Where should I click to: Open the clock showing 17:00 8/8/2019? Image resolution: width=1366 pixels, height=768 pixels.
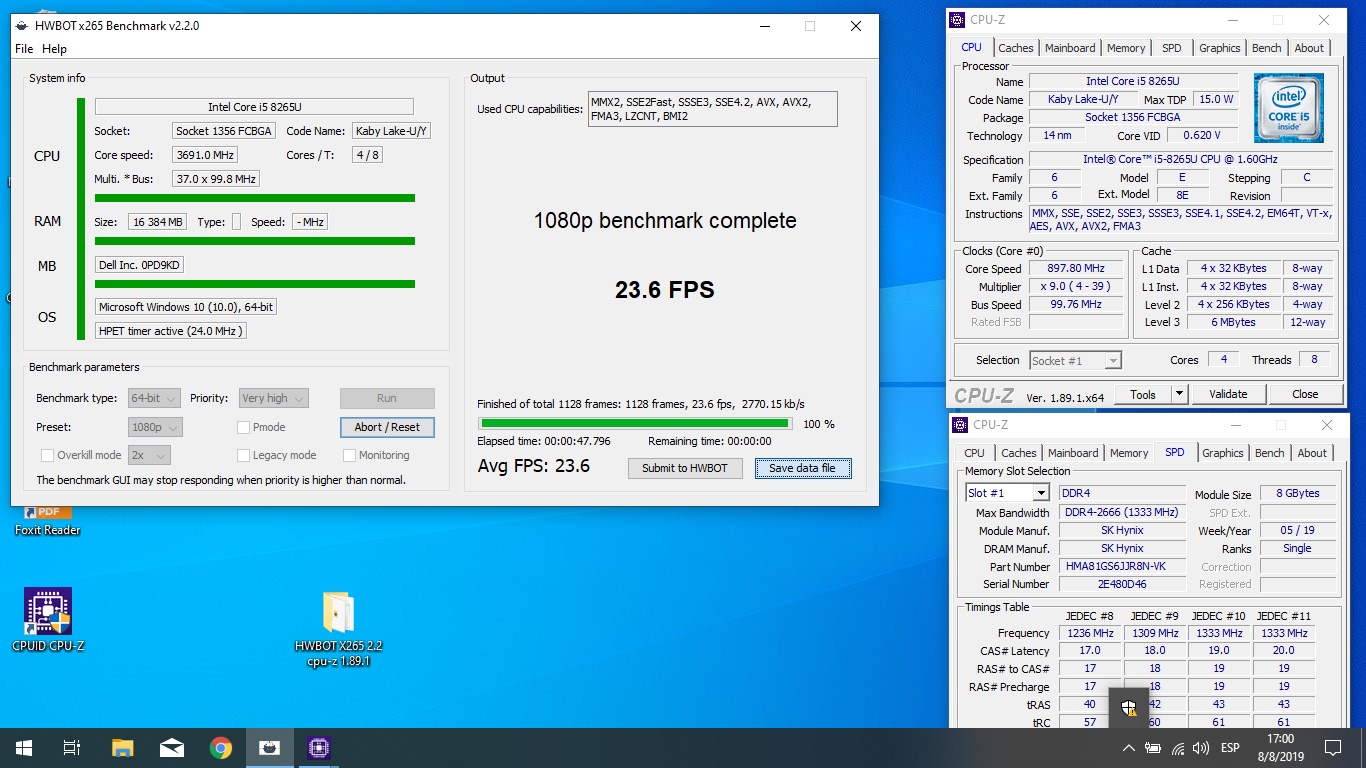point(1280,748)
